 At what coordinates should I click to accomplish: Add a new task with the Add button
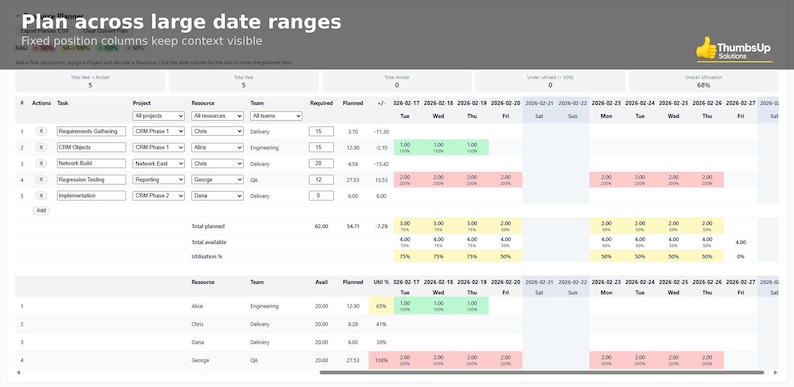click(41, 210)
